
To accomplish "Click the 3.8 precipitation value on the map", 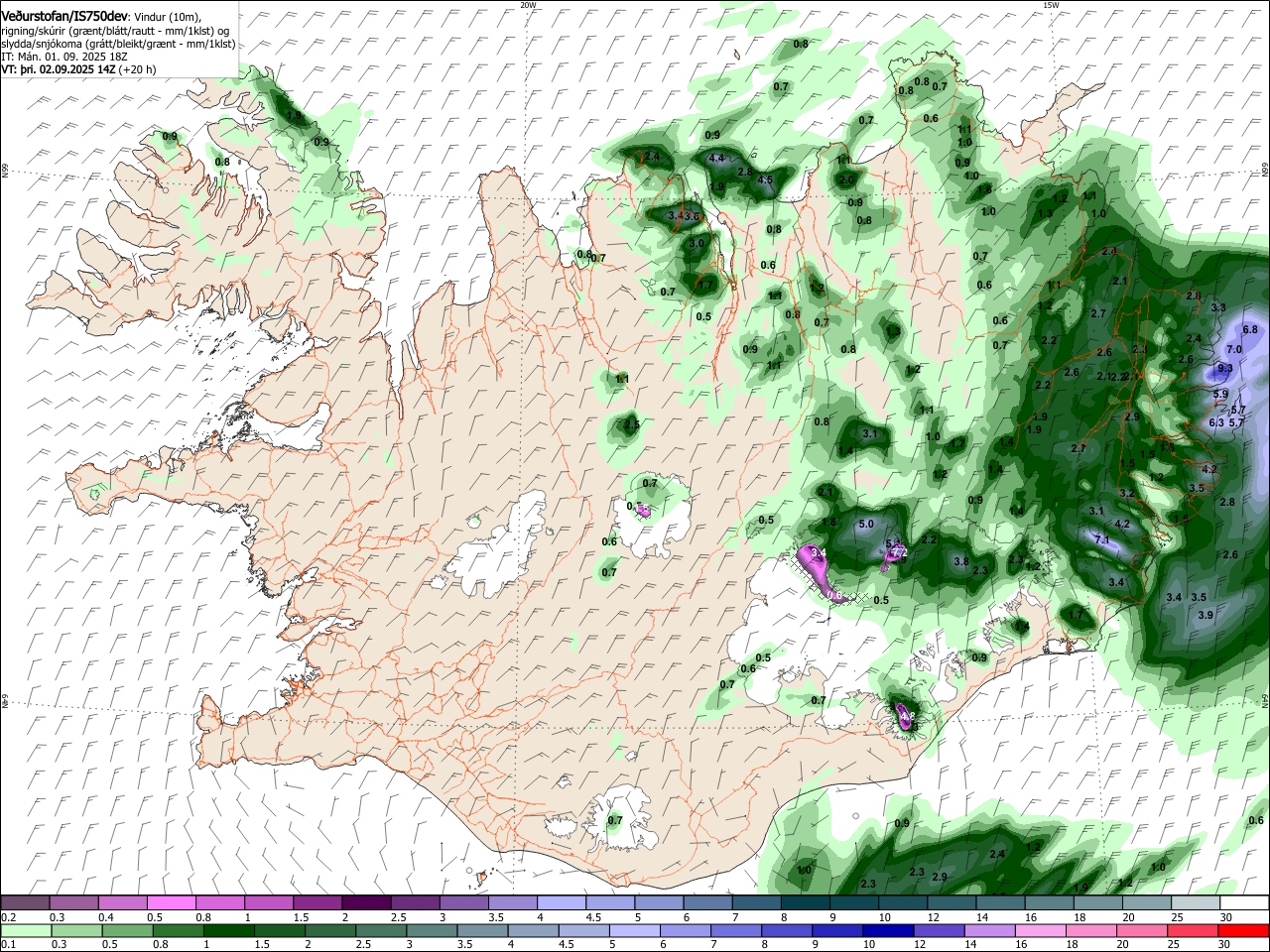I will click(960, 561).
